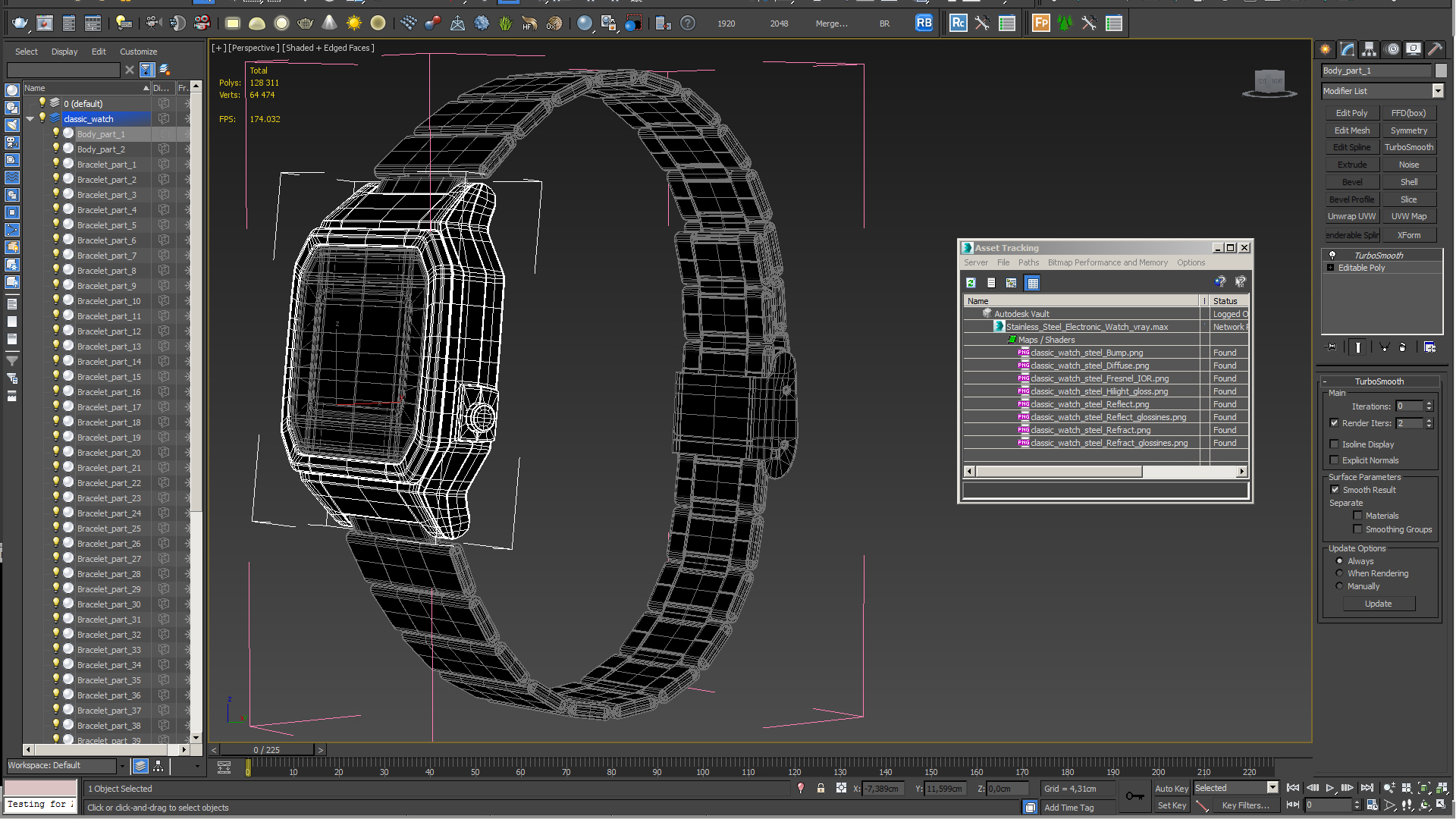Click the cone primitive toolbar icon

[329, 24]
